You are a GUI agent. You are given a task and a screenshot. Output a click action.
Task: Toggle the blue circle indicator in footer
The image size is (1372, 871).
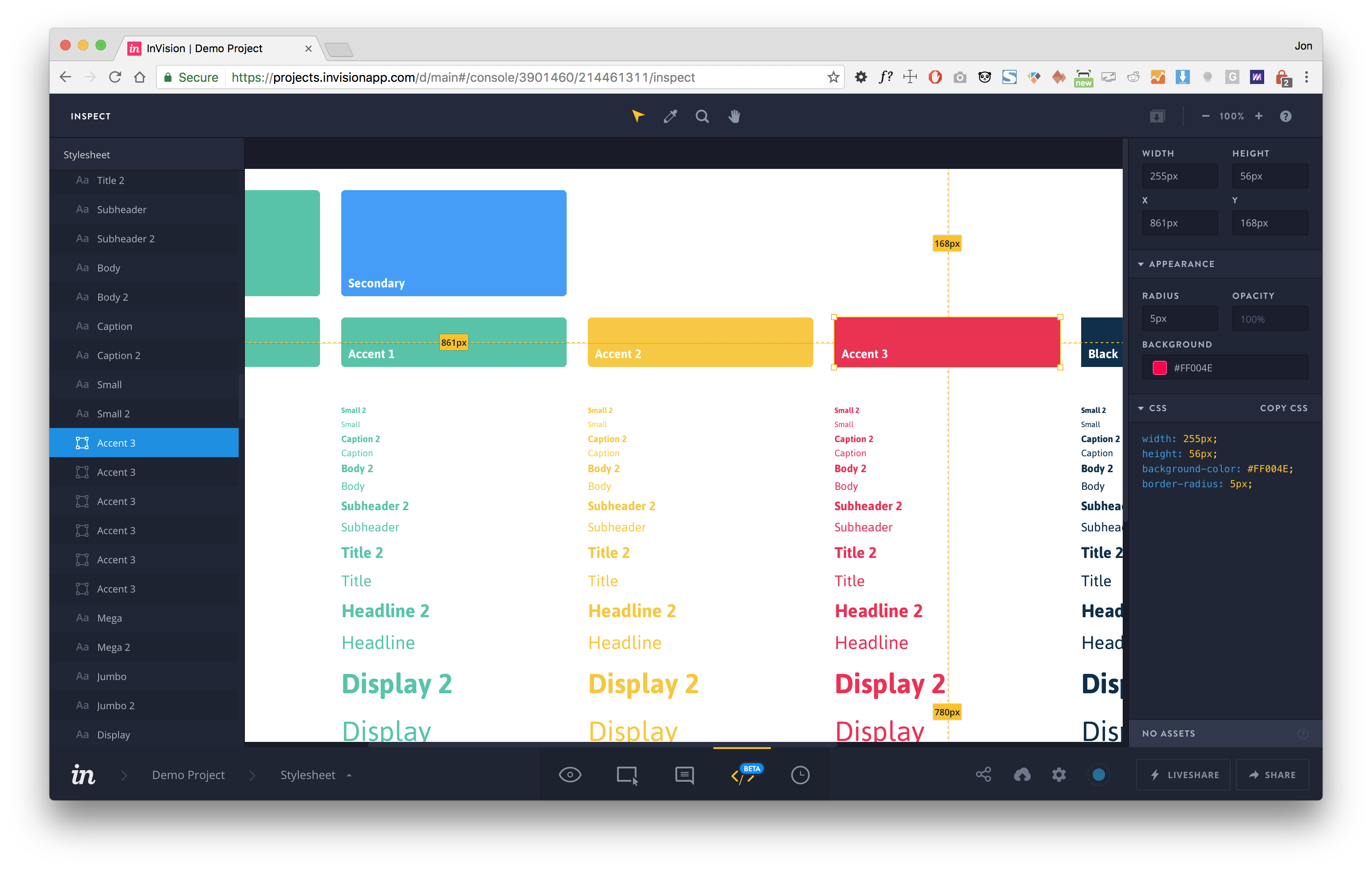tap(1098, 775)
